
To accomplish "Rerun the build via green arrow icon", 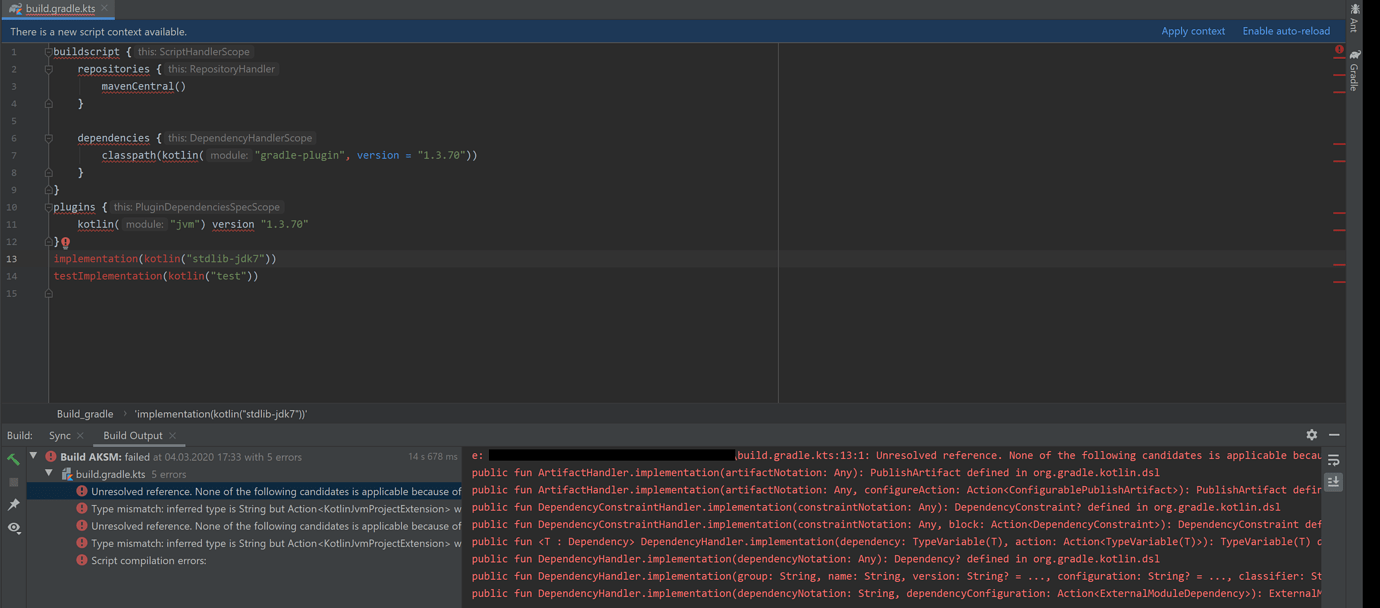I will coord(14,460).
